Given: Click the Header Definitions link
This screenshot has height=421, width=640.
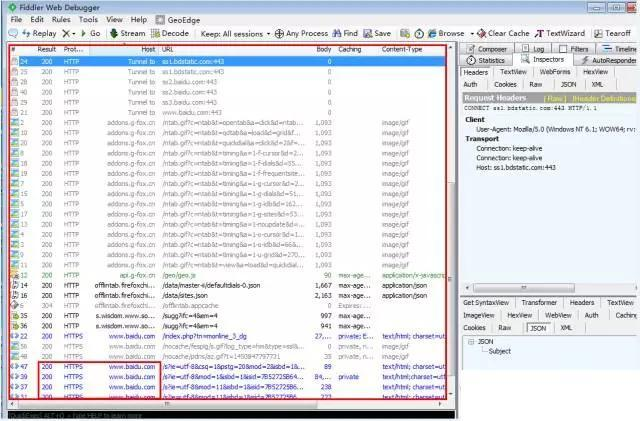Looking at the screenshot, I should click(604, 98).
